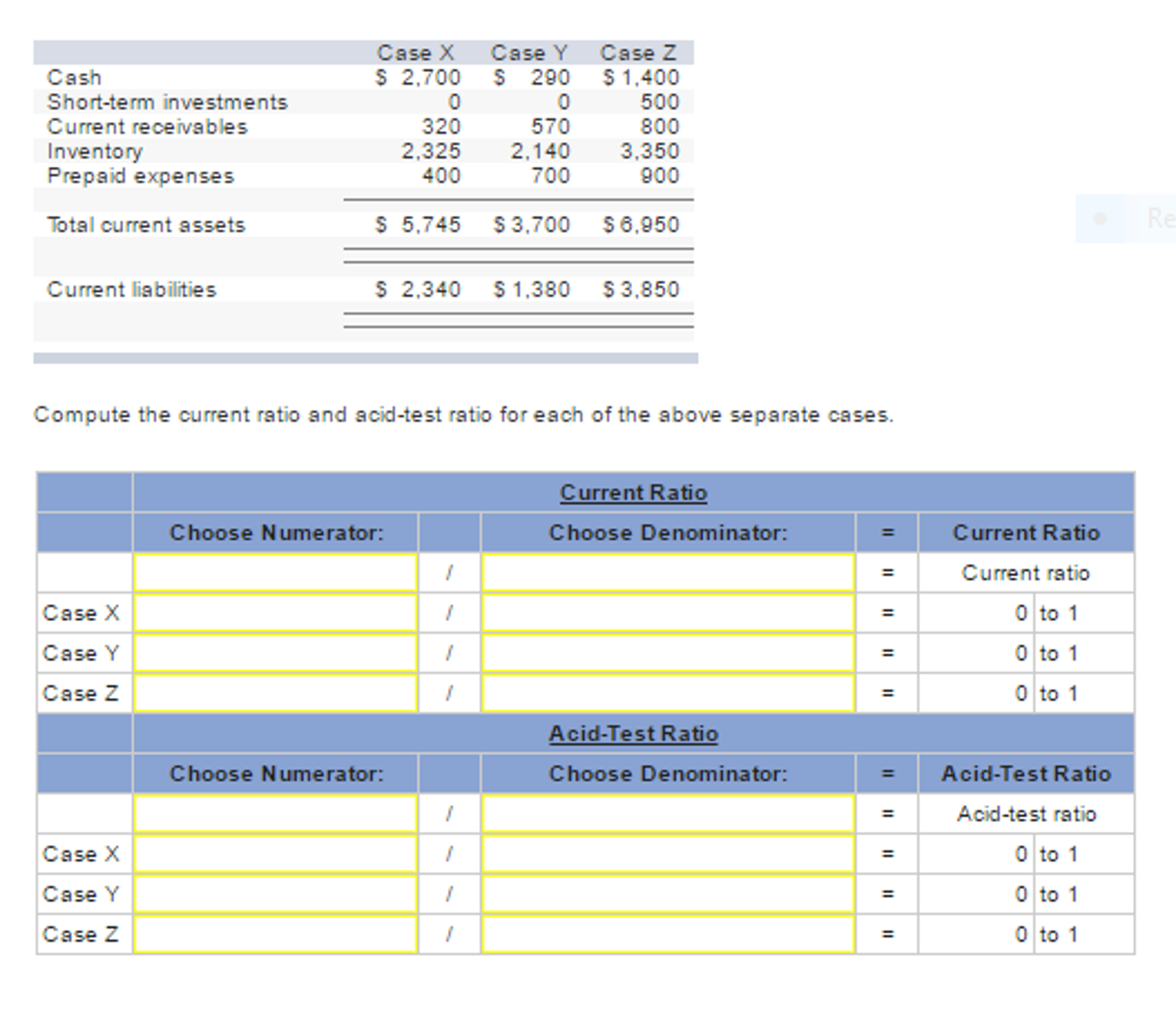This screenshot has width=1176, height=1011.
Task: Select Case X current ratio denominator field
Action: coord(668,613)
